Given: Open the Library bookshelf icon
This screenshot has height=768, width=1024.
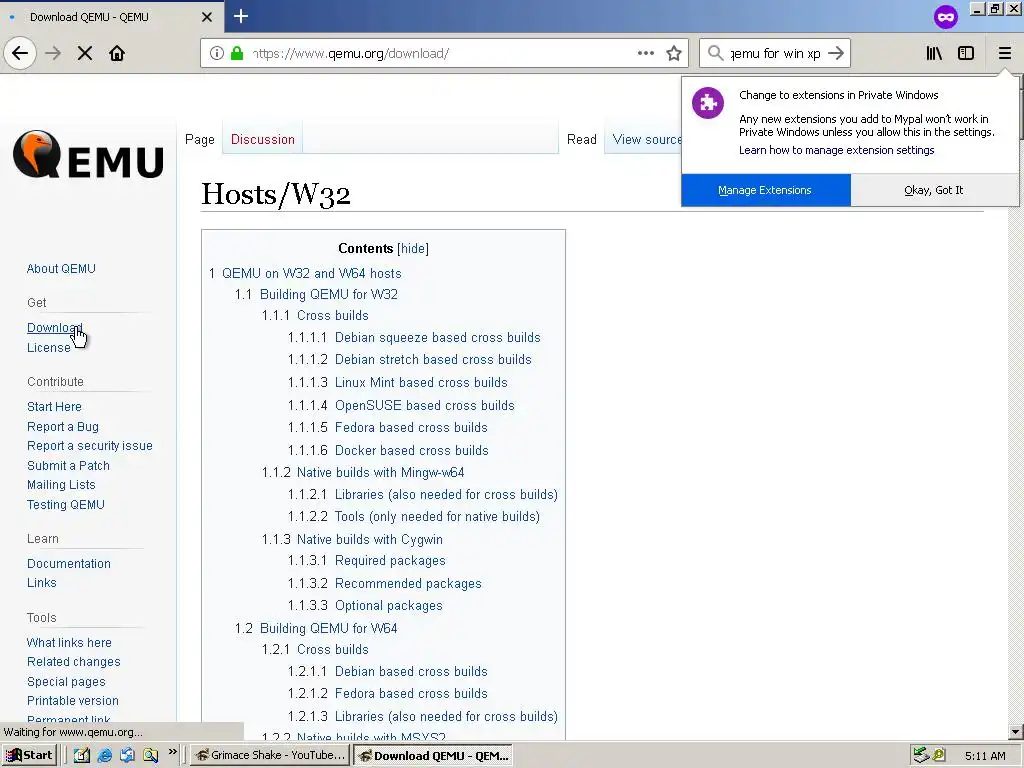Looking at the screenshot, I should (934, 53).
